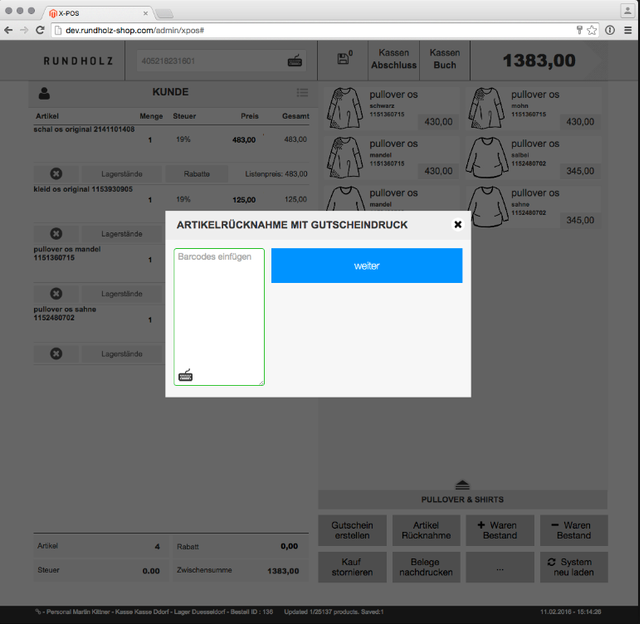Close the Artikelrücknahme dialog with X
Image resolution: width=640 pixels, height=624 pixels.
point(458,225)
